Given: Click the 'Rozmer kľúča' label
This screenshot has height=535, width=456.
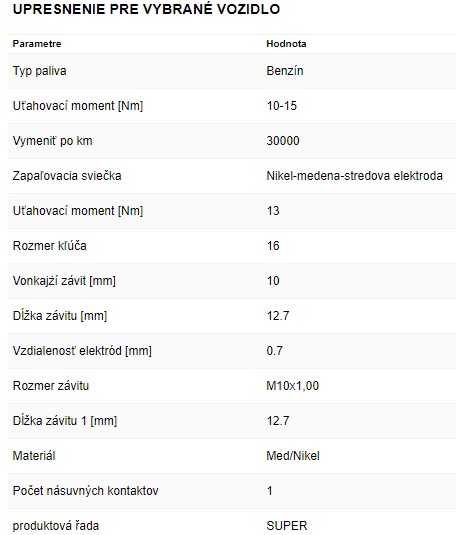Looking at the screenshot, I should [49, 246].
